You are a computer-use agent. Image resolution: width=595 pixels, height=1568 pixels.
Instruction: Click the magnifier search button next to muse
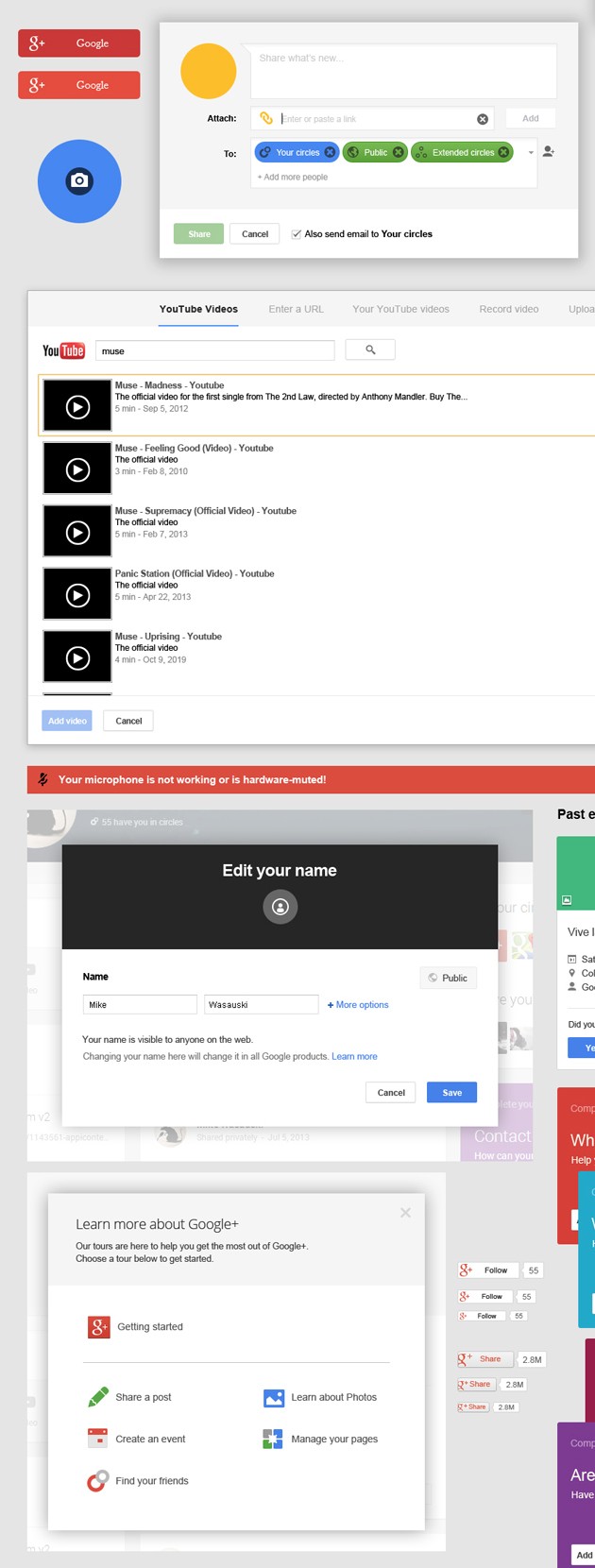pyautogui.click(x=370, y=350)
